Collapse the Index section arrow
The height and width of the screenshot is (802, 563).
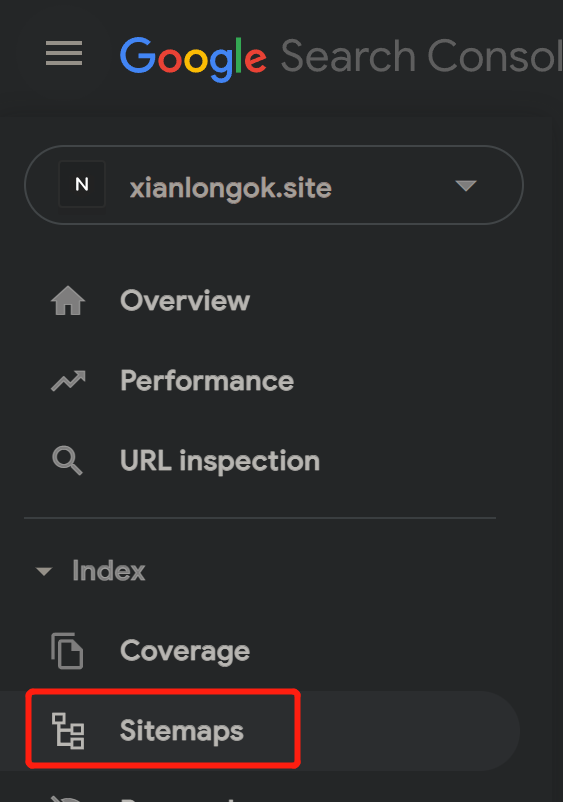coord(44,571)
